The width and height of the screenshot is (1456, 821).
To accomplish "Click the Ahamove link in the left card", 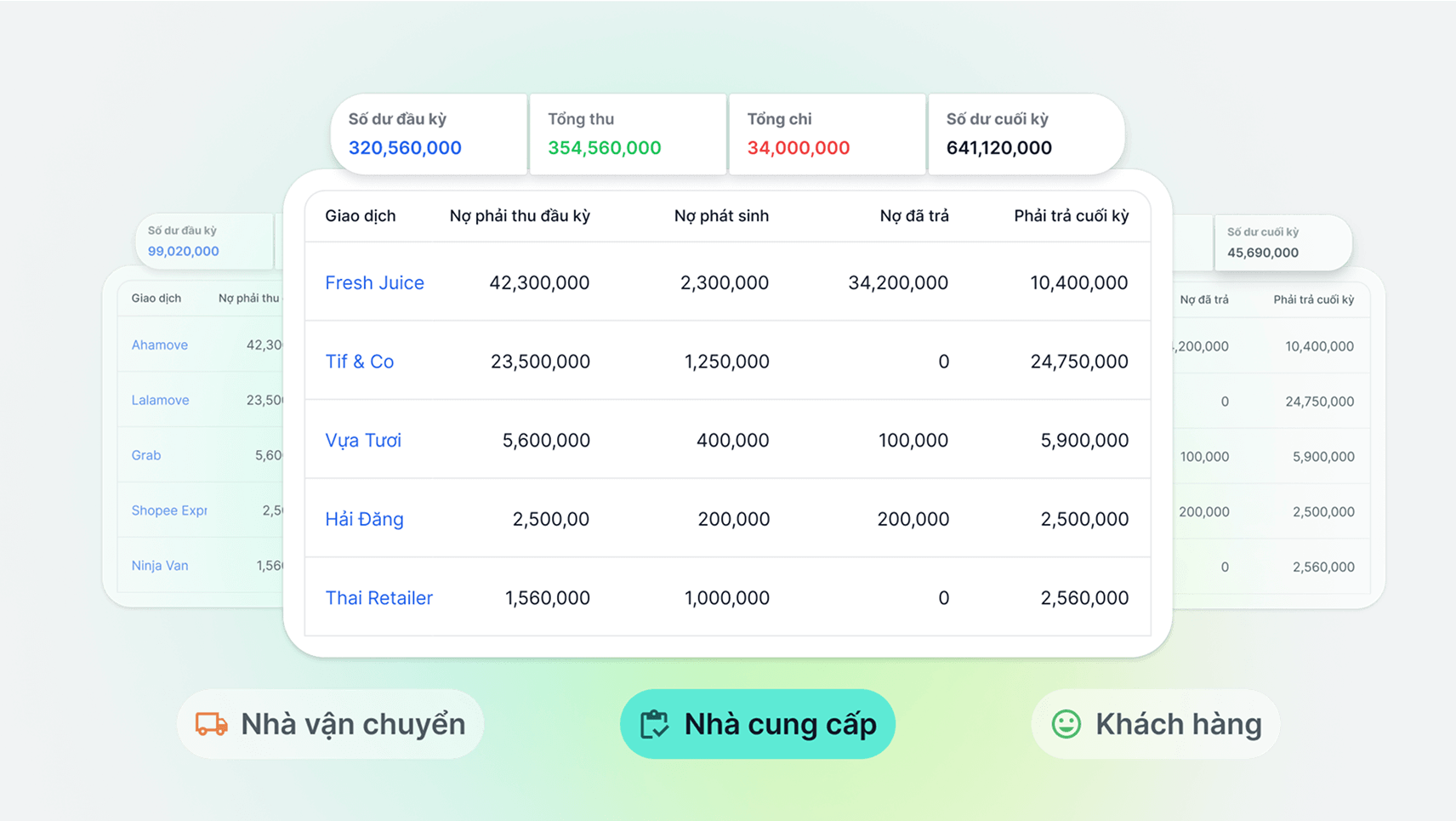I will click(x=160, y=345).
